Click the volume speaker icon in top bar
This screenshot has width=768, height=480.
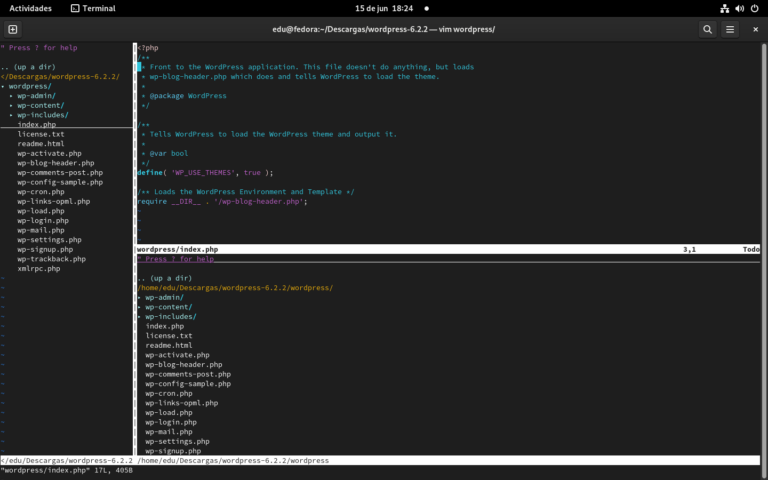pyautogui.click(x=740, y=8)
